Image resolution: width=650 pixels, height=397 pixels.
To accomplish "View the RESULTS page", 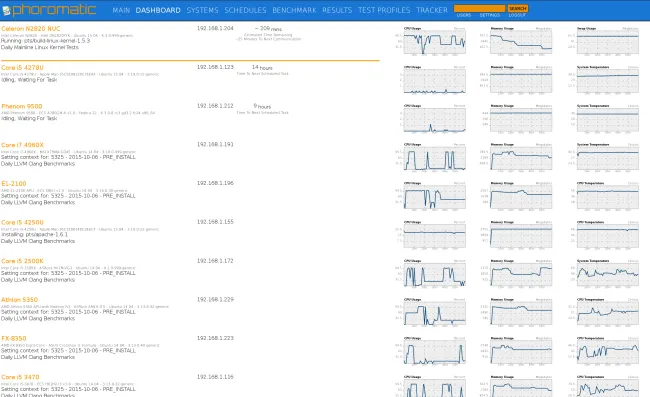I will click(337, 10).
